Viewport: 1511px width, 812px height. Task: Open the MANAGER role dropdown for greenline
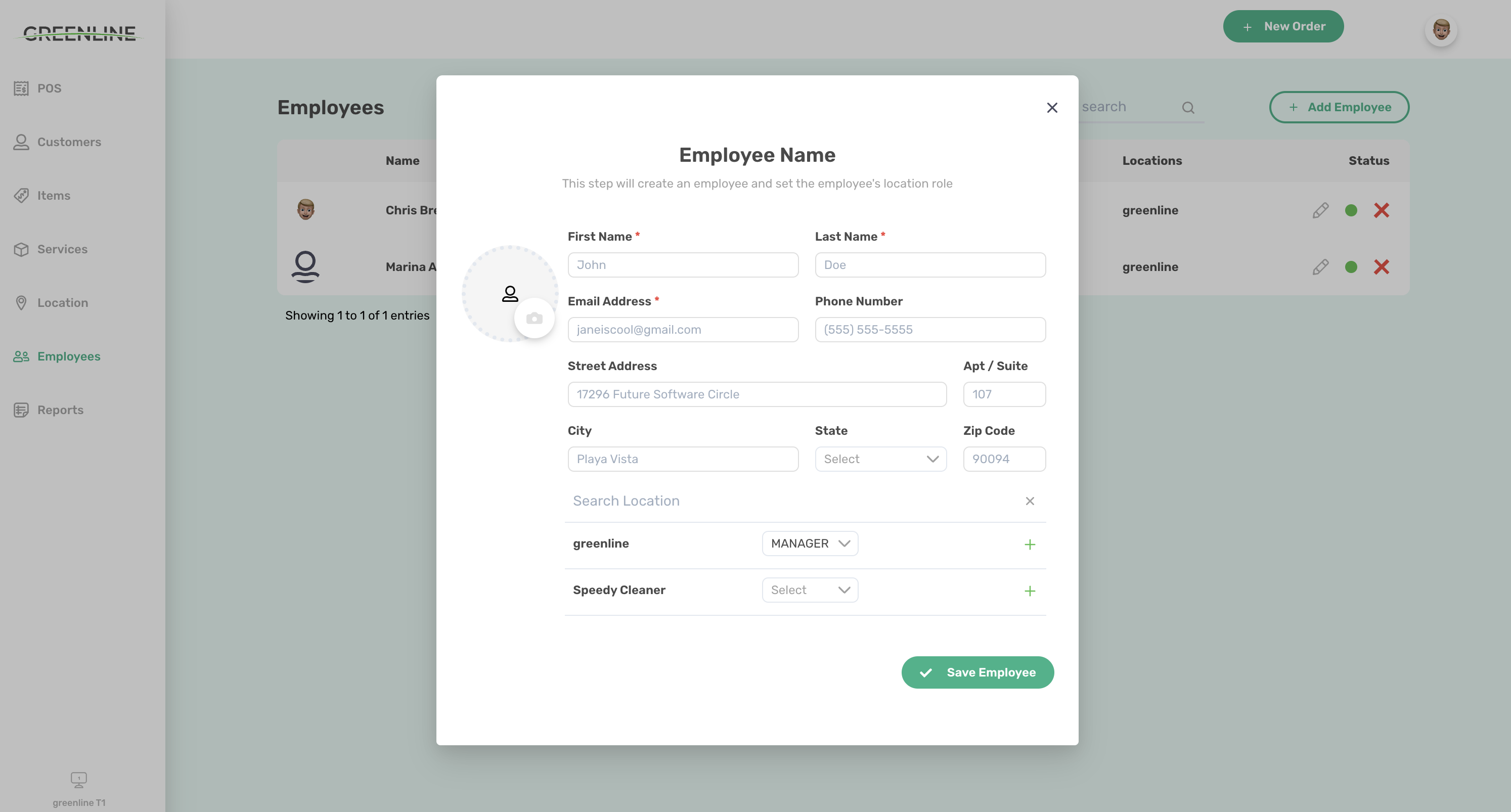pyautogui.click(x=810, y=544)
